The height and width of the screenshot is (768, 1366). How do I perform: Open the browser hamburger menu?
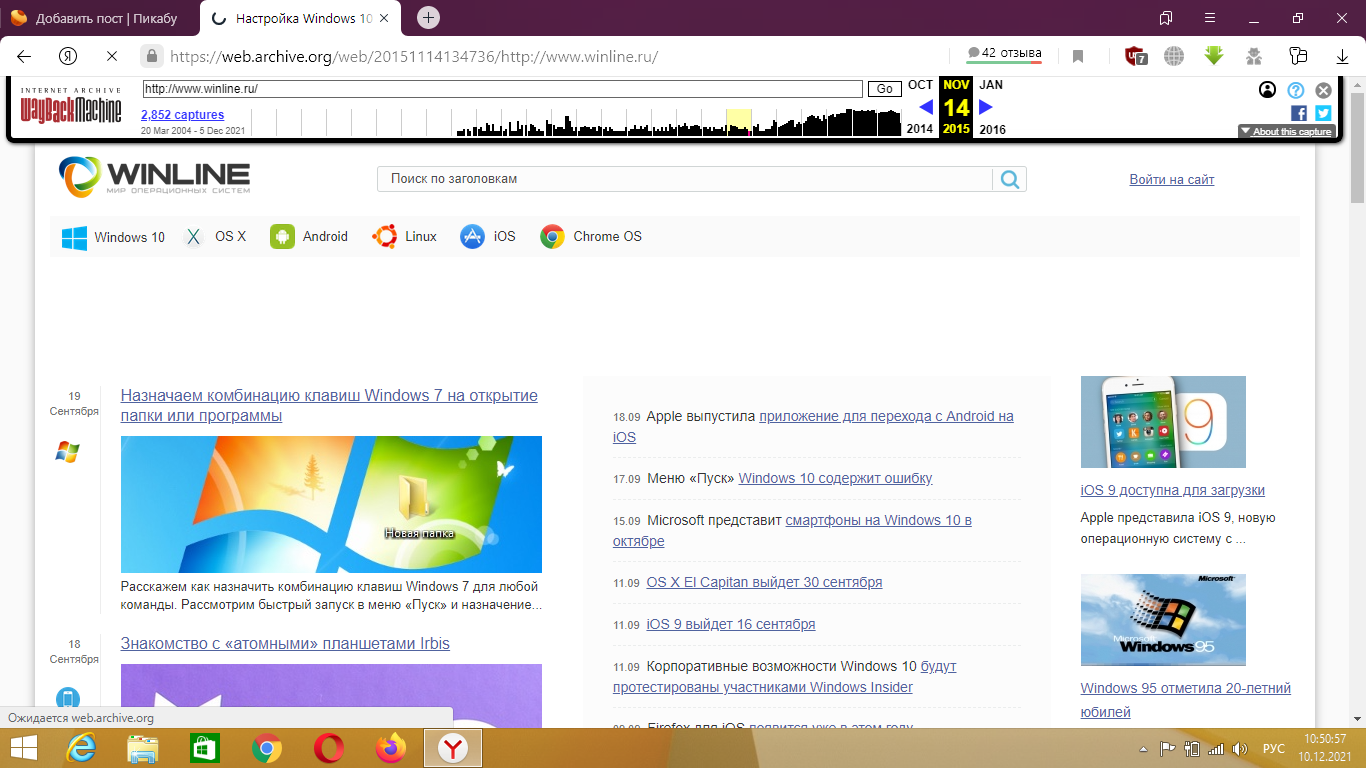click(x=1210, y=18)
